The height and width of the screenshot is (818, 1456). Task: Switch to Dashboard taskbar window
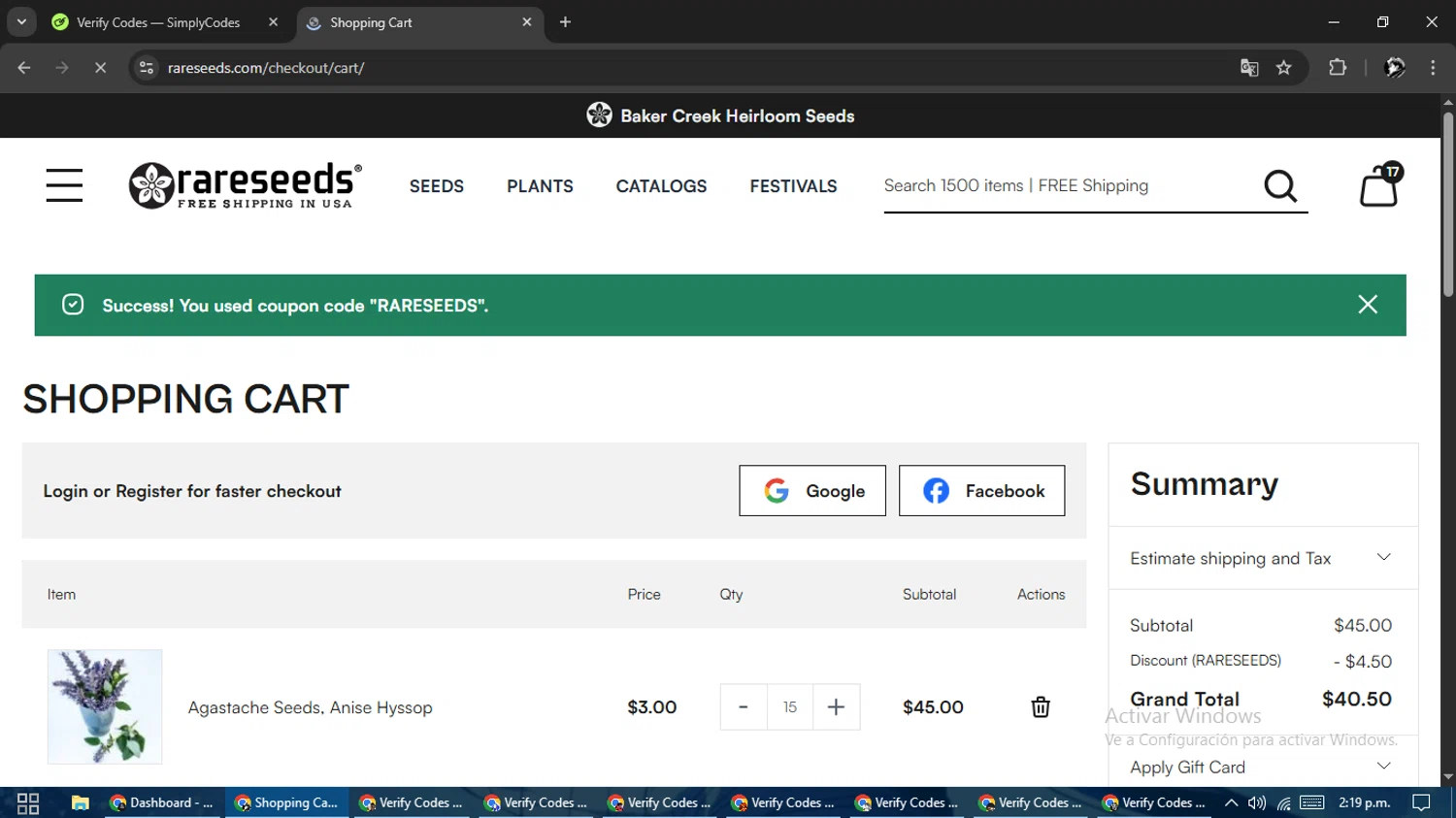tap(162, 802)
